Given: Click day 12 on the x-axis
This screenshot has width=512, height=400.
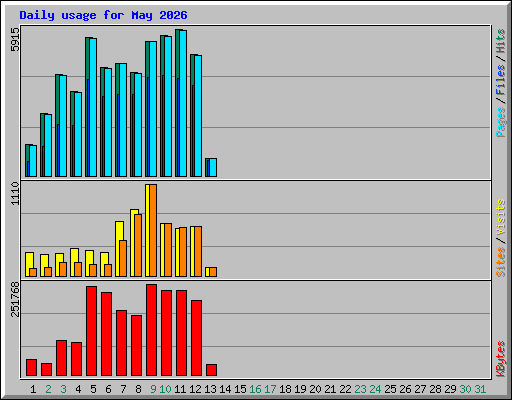Looking at the screenshot, I should click(x=195, y=389).
